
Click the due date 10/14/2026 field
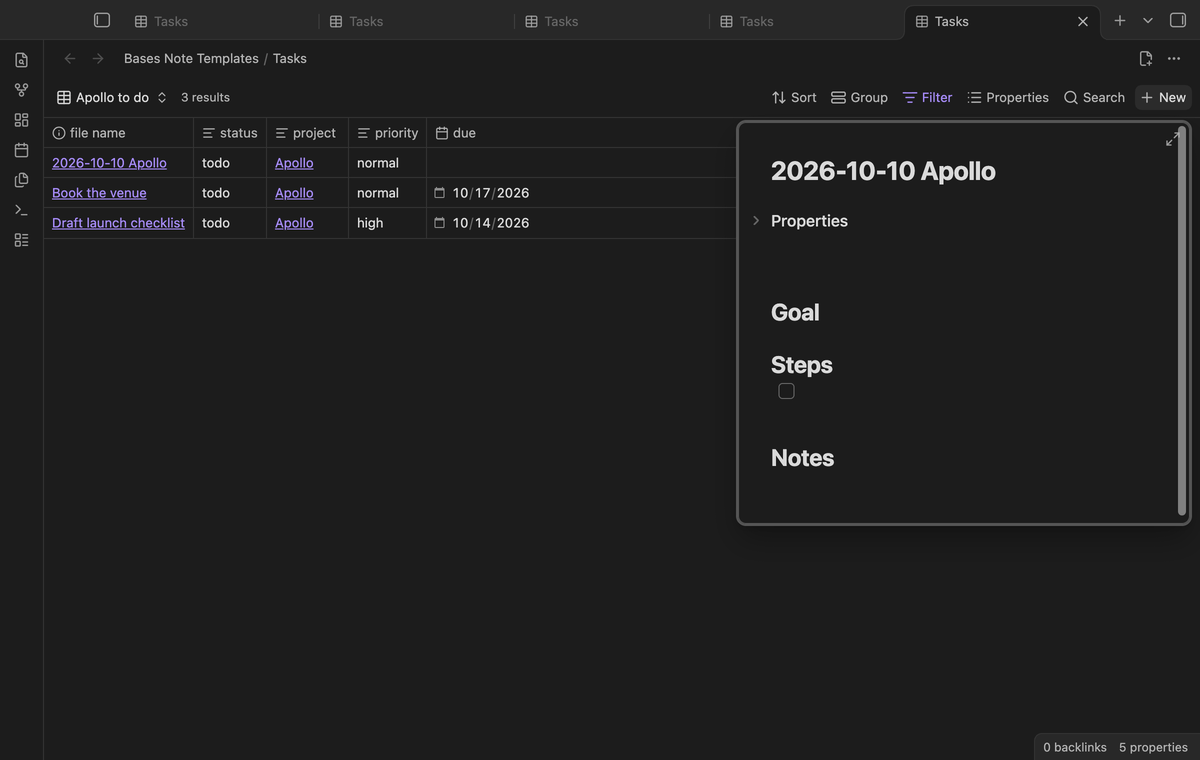tap(491, 223)
